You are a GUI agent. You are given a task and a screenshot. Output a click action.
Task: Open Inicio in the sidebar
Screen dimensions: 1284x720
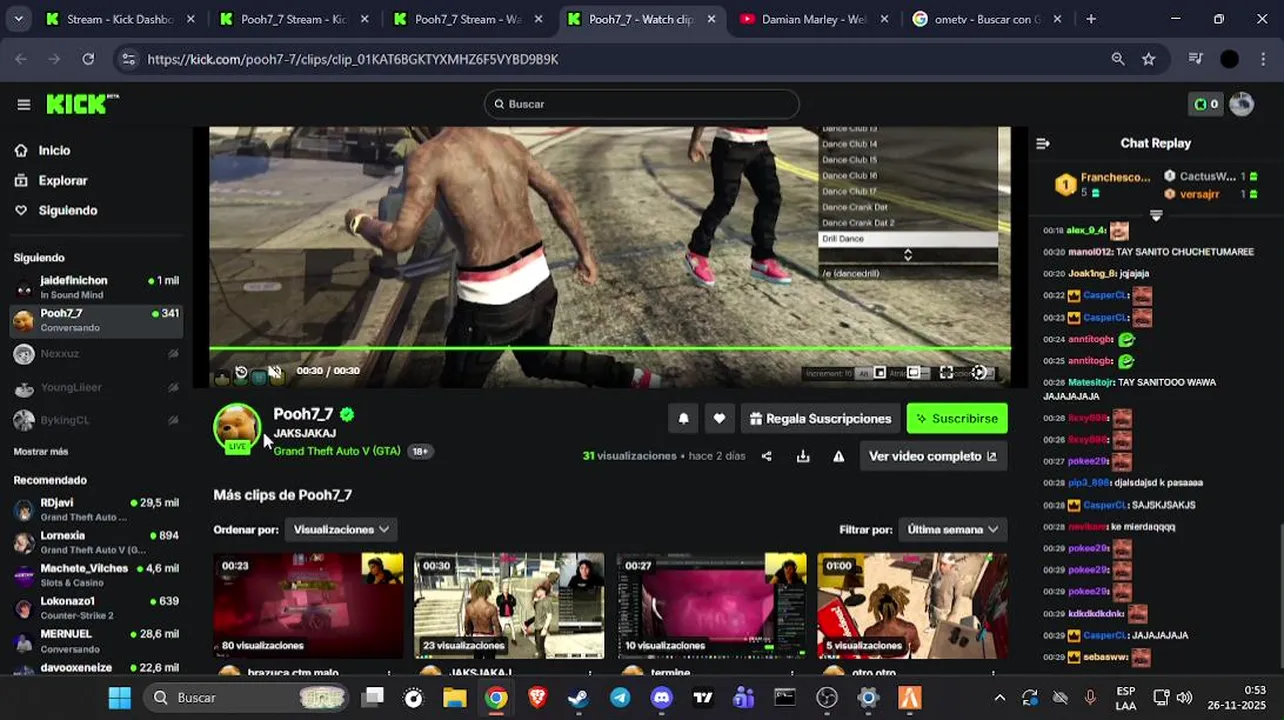pyautogui.click(x=54, y=150)
